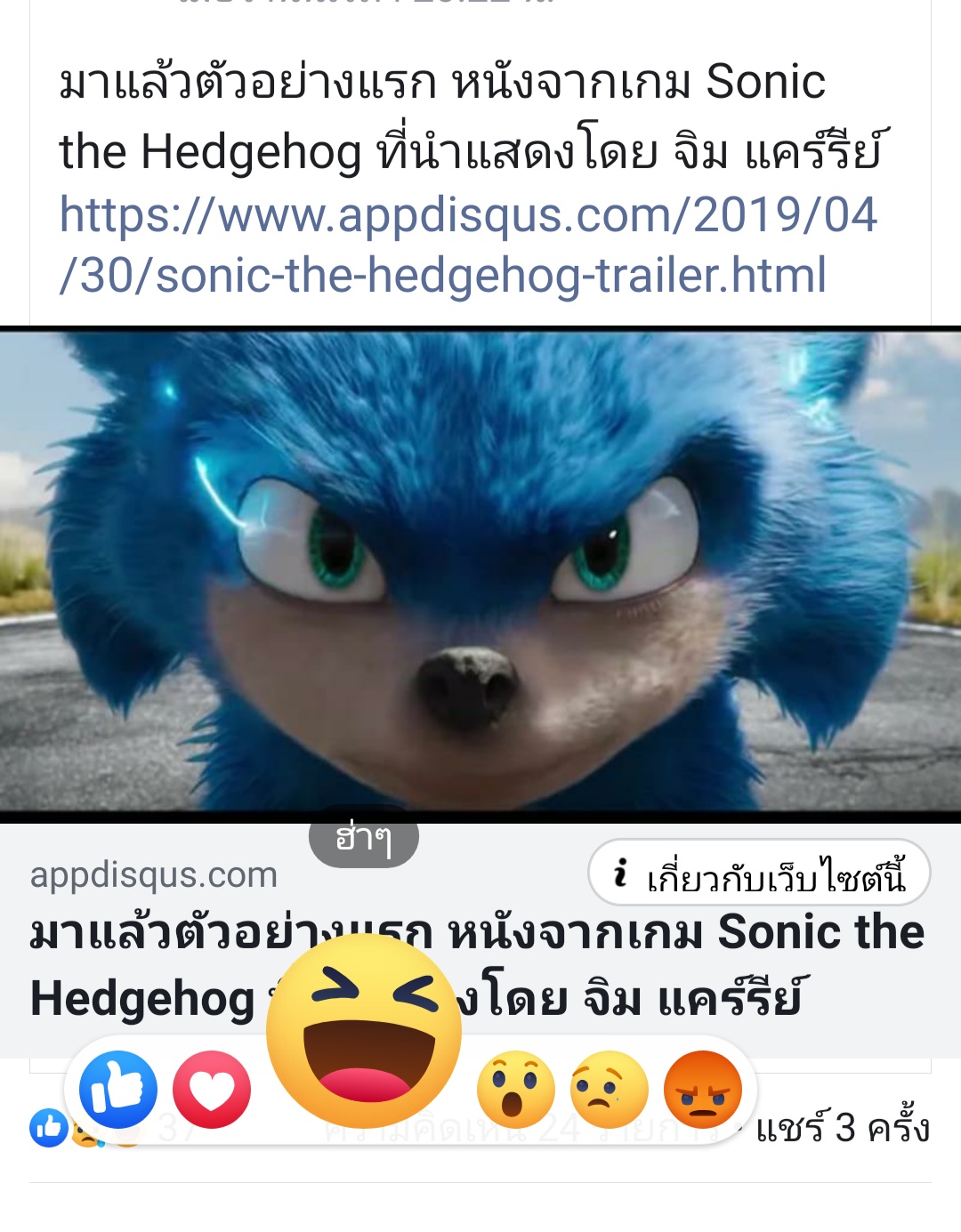Select the enlarged laughing Haha reaction
This screenshot has height=1232, width=961.
click(364, 1031)
